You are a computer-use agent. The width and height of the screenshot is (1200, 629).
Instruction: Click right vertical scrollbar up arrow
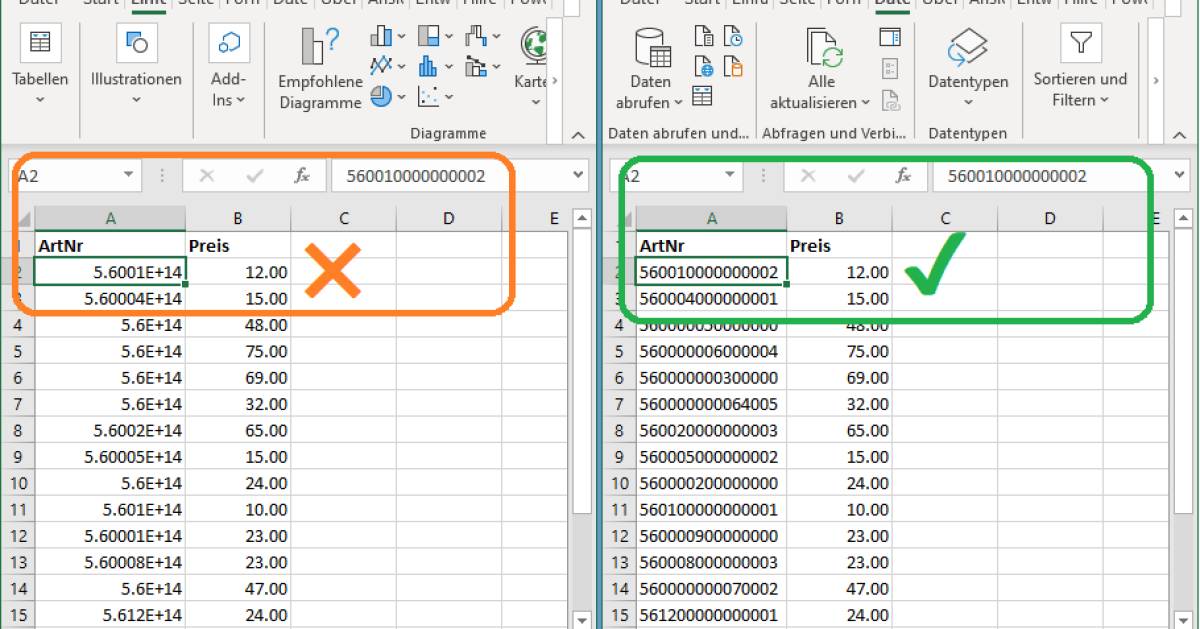(1183, 218)
